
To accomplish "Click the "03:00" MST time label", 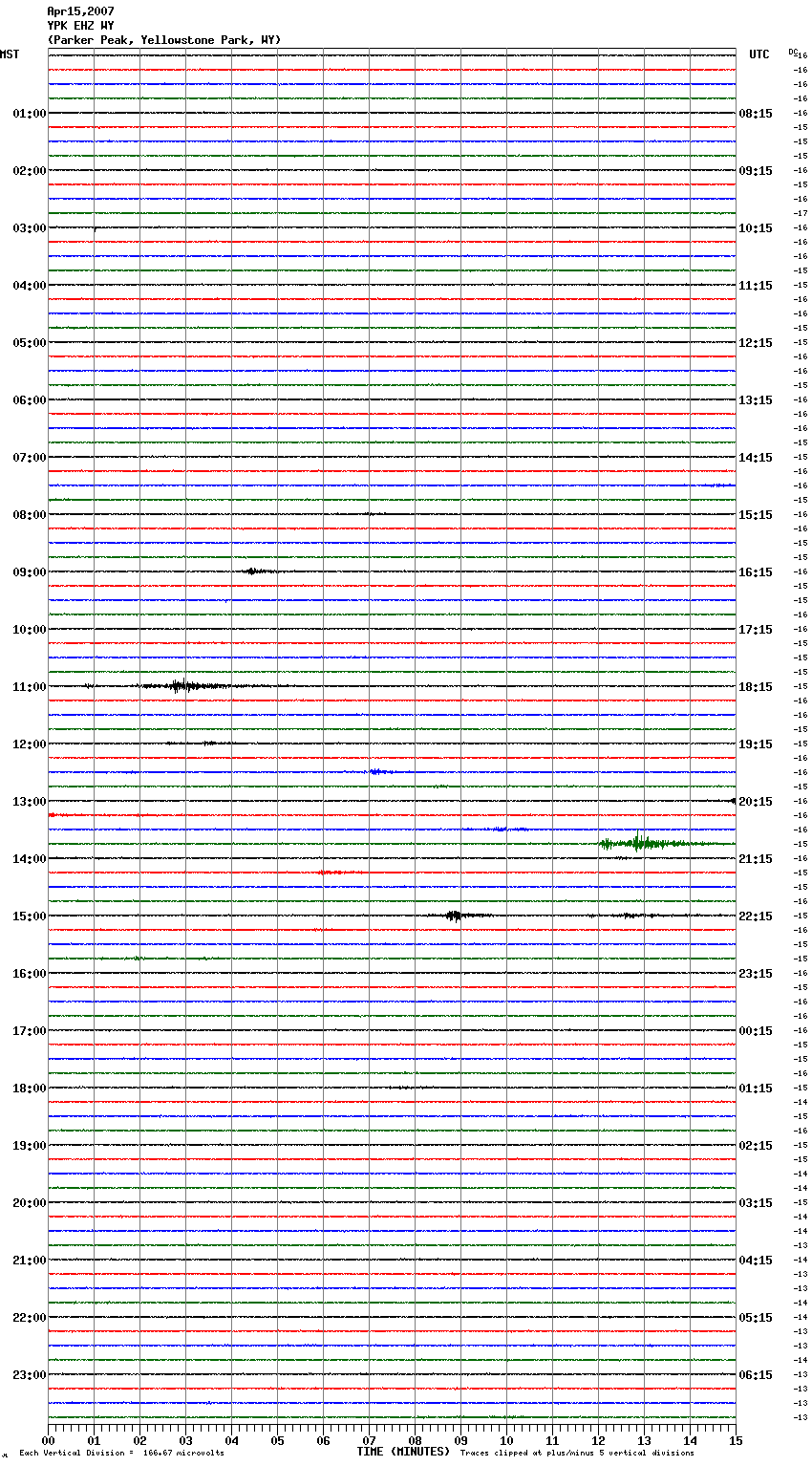I will pyautogui.click(x=30, y=228).
